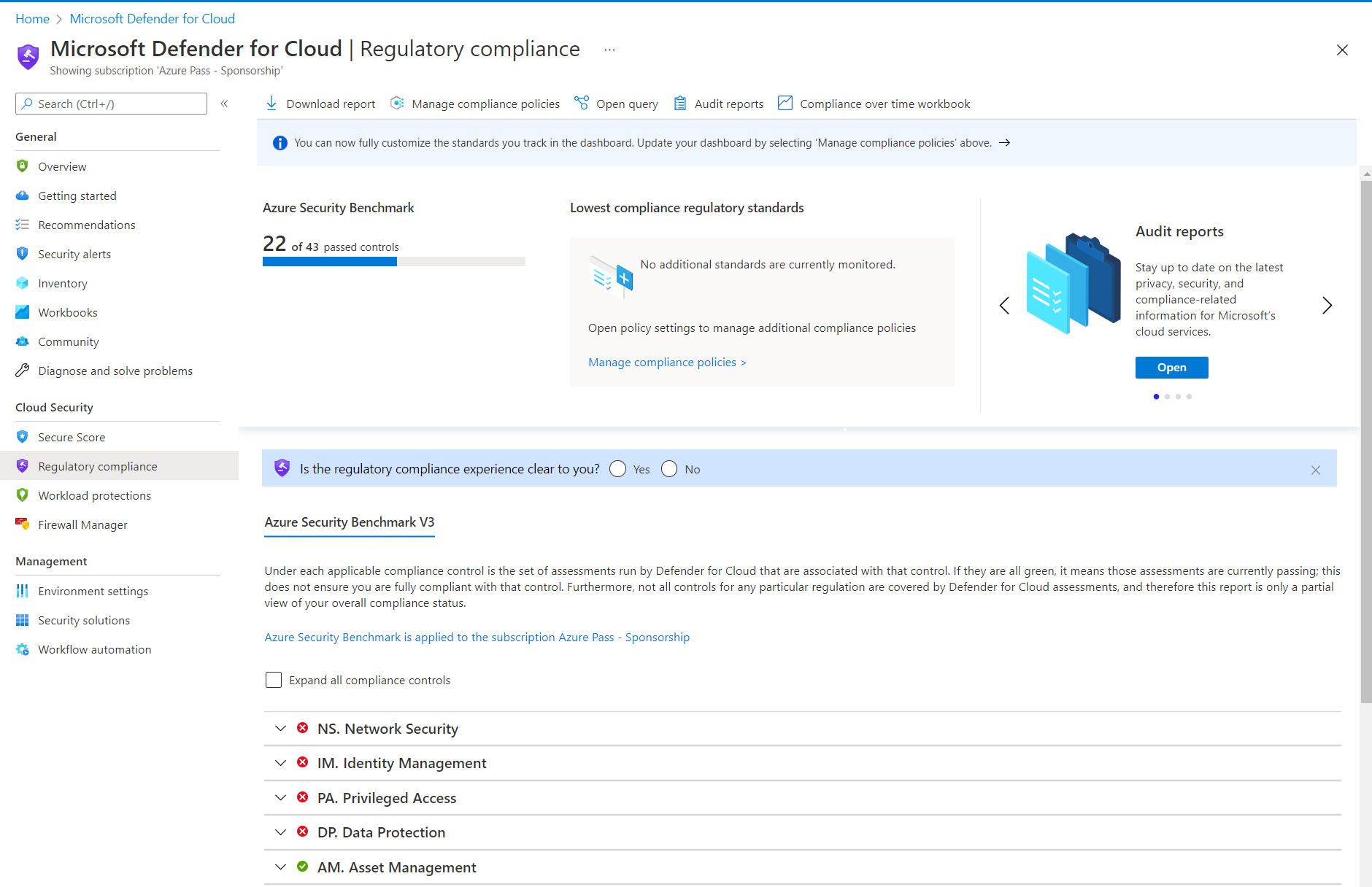
Task: Open Workload protections menu item
Action: point(119,495)
